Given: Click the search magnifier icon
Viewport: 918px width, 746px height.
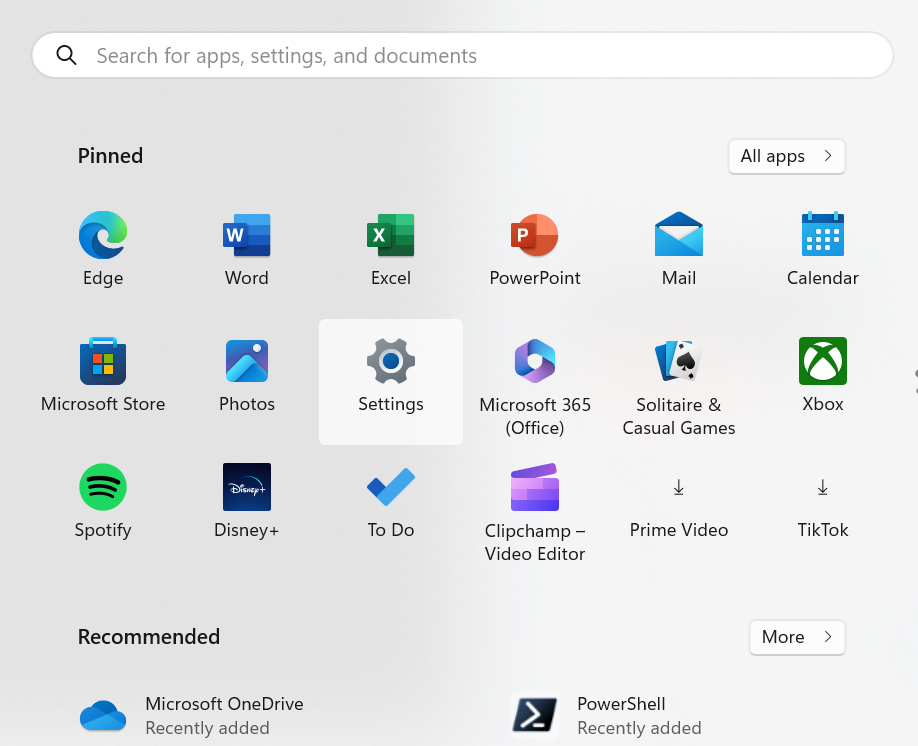Looking at the screenshot, I should (x=66, y=55).
